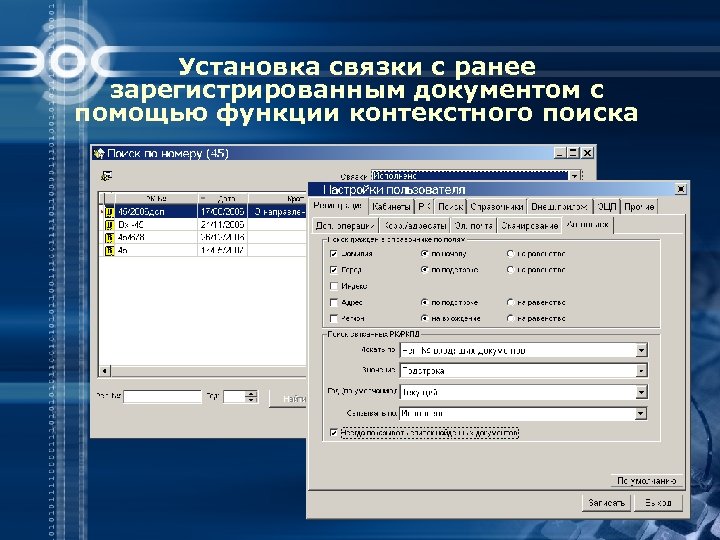This screenshot has height=540, width=720.
Task: Click the document icon of row 45/2005доп
Action: coord(109,212)
